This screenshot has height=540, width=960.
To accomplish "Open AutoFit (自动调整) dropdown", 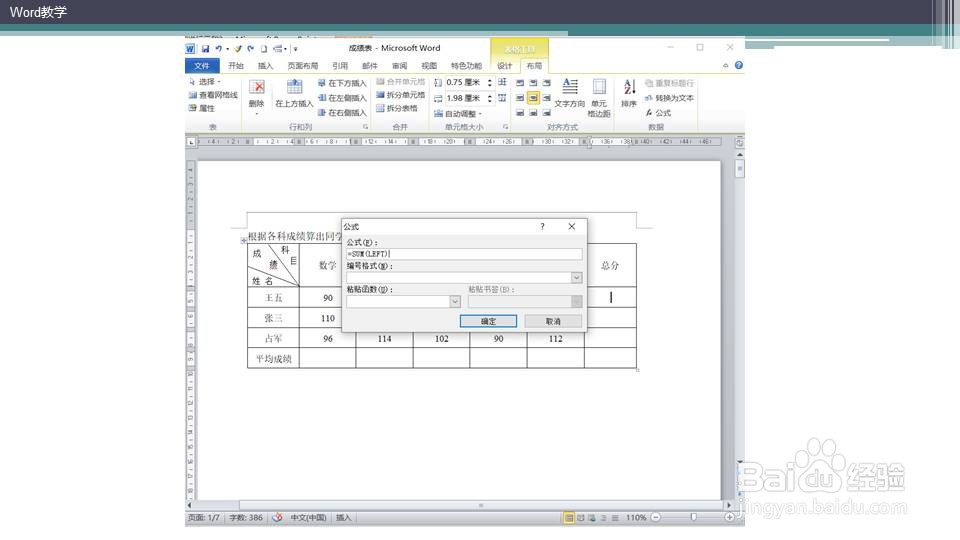I will [x=457, y=114].
